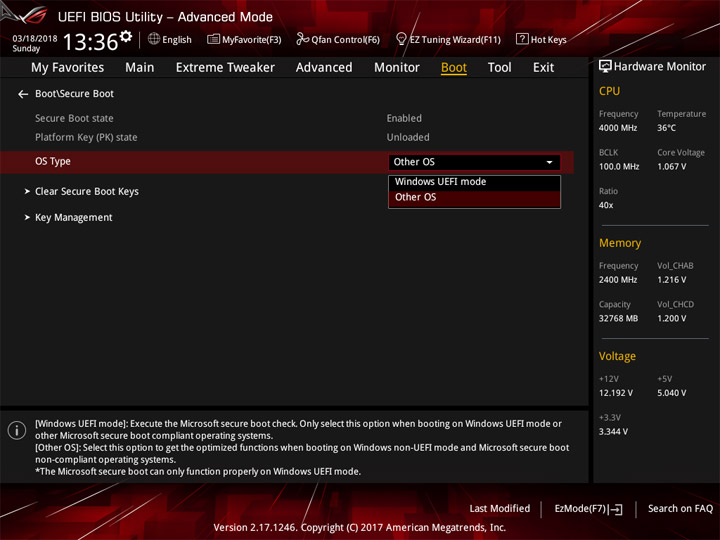720x540 pixels.
Task: Click the OS Type label
Action: click(53, 162)
